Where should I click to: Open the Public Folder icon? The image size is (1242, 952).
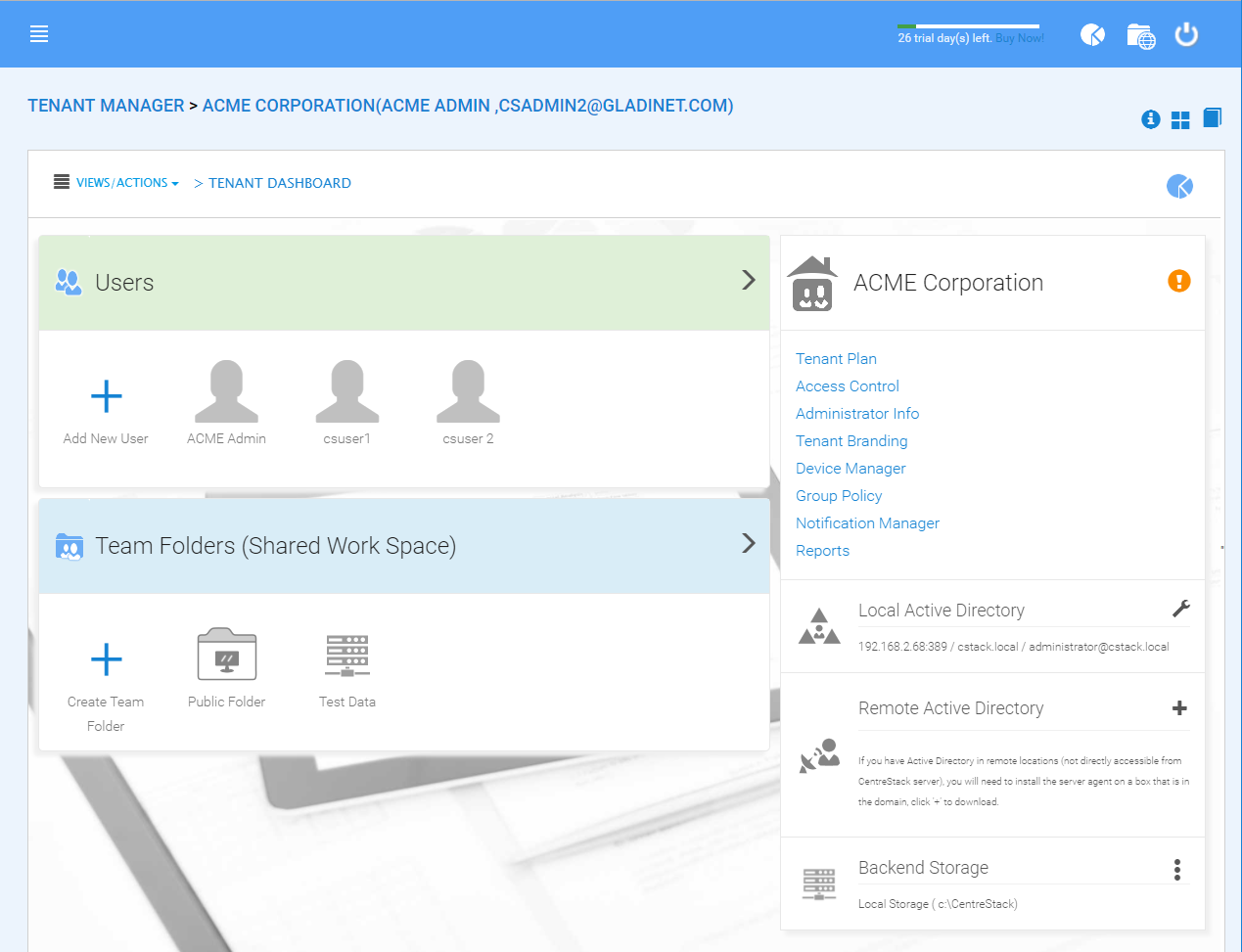click(x=227, y=654)
